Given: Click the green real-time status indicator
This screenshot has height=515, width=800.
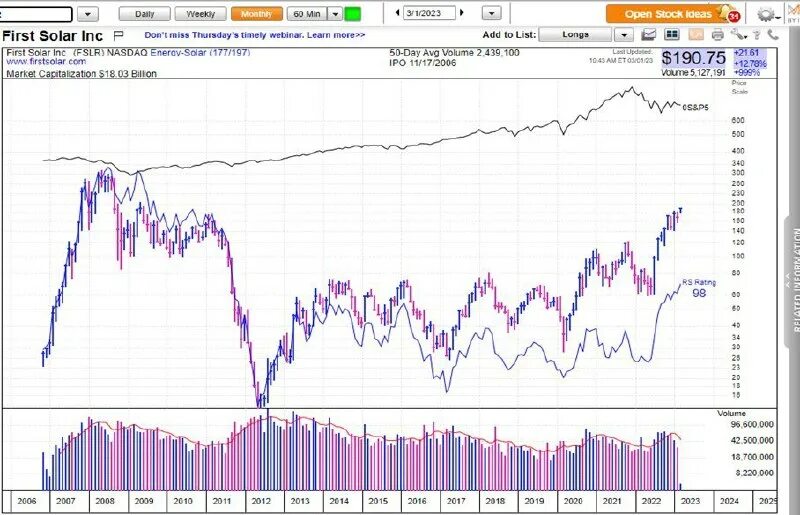Looking at the screenshot, I should click(353, 14).
